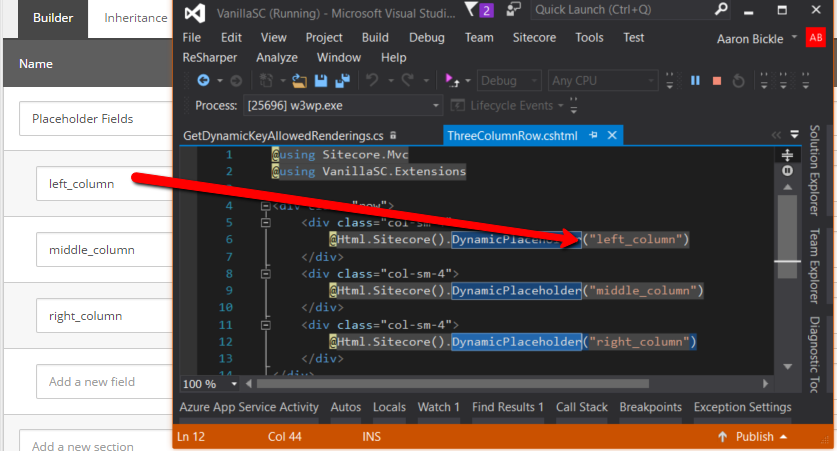The height and width of the screenshot is (451, 837).
Task: Click the Show Next Statement icon
Action: point(452,81)
